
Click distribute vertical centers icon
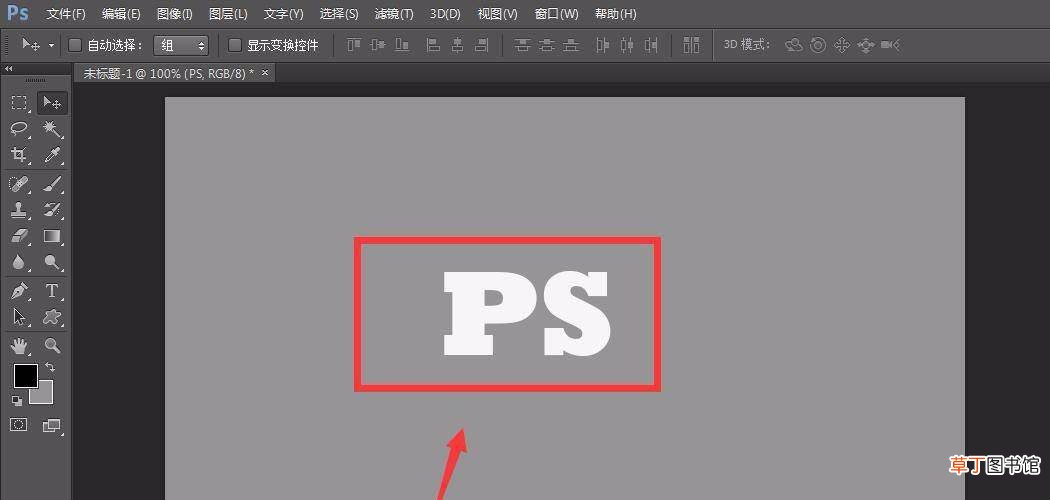546,45
